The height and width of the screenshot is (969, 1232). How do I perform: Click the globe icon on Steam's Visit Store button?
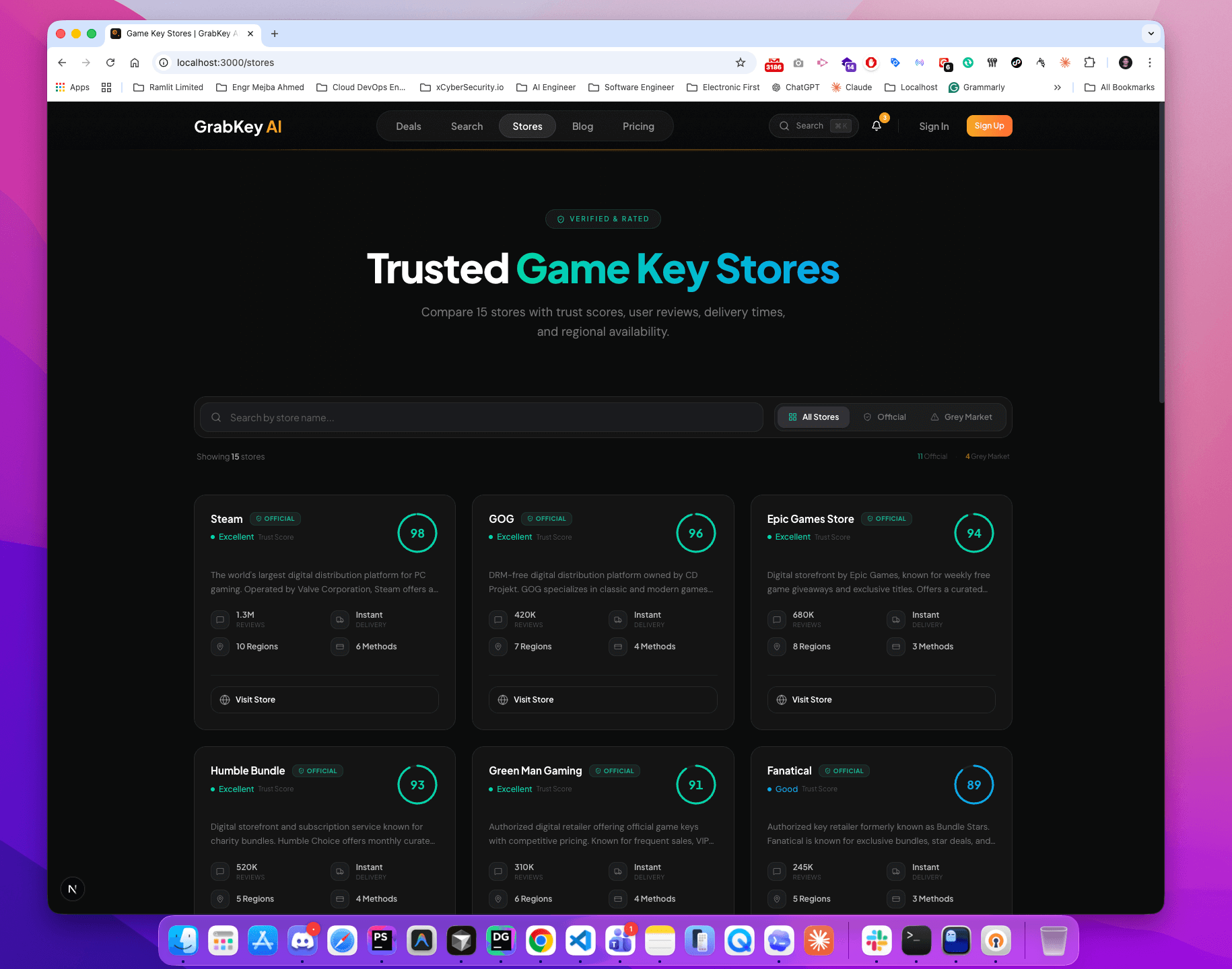(x=225, y=700)
